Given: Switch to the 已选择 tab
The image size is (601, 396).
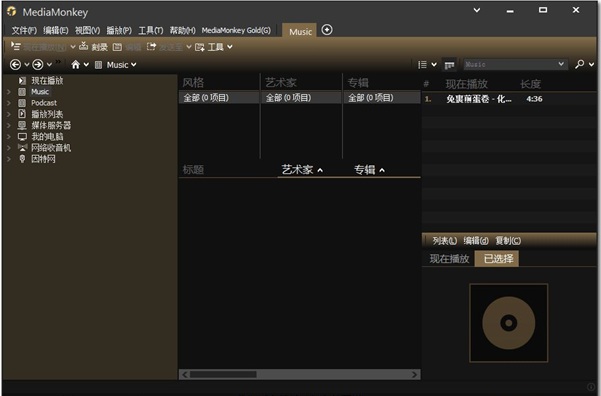Looking at the screenshot, I should click(x=497, y=259).
